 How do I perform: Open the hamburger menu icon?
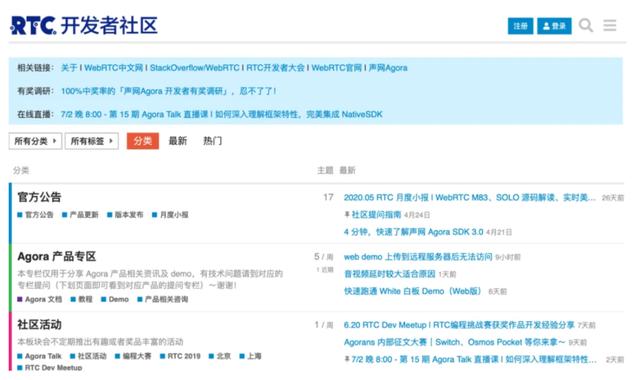point(610,26)
